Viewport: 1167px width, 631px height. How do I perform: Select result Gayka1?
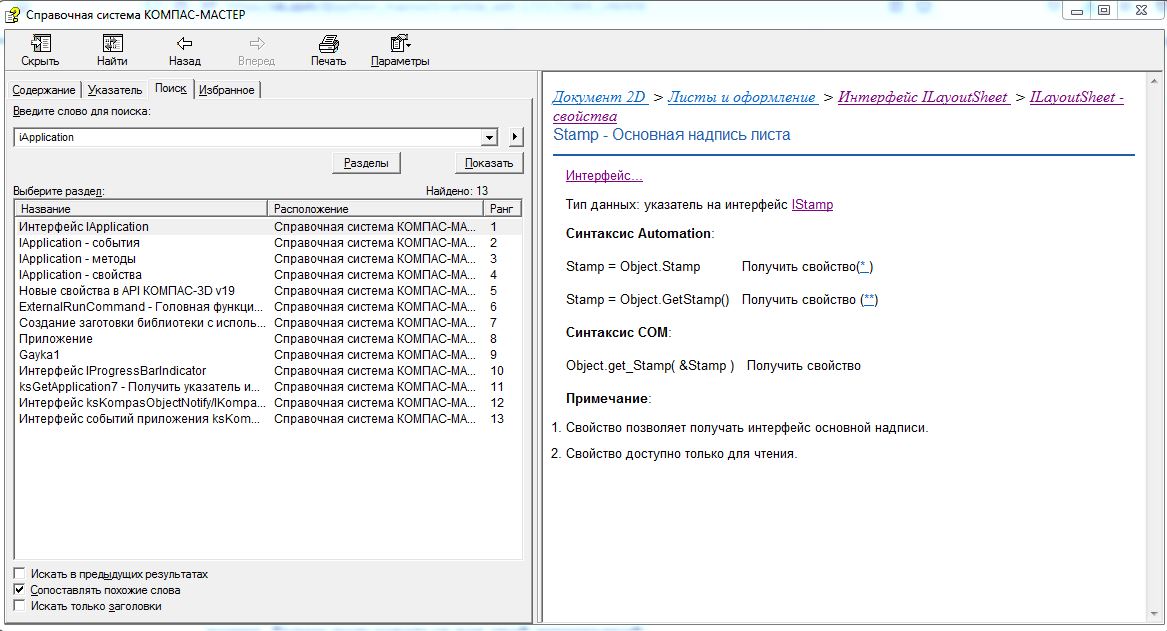coord(268,355)
